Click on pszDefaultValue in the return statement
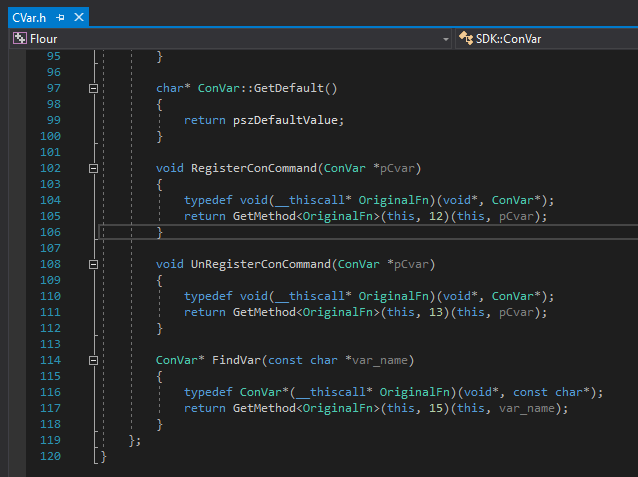Viewport: 638px width, 477px height. (x=286, y=120)
